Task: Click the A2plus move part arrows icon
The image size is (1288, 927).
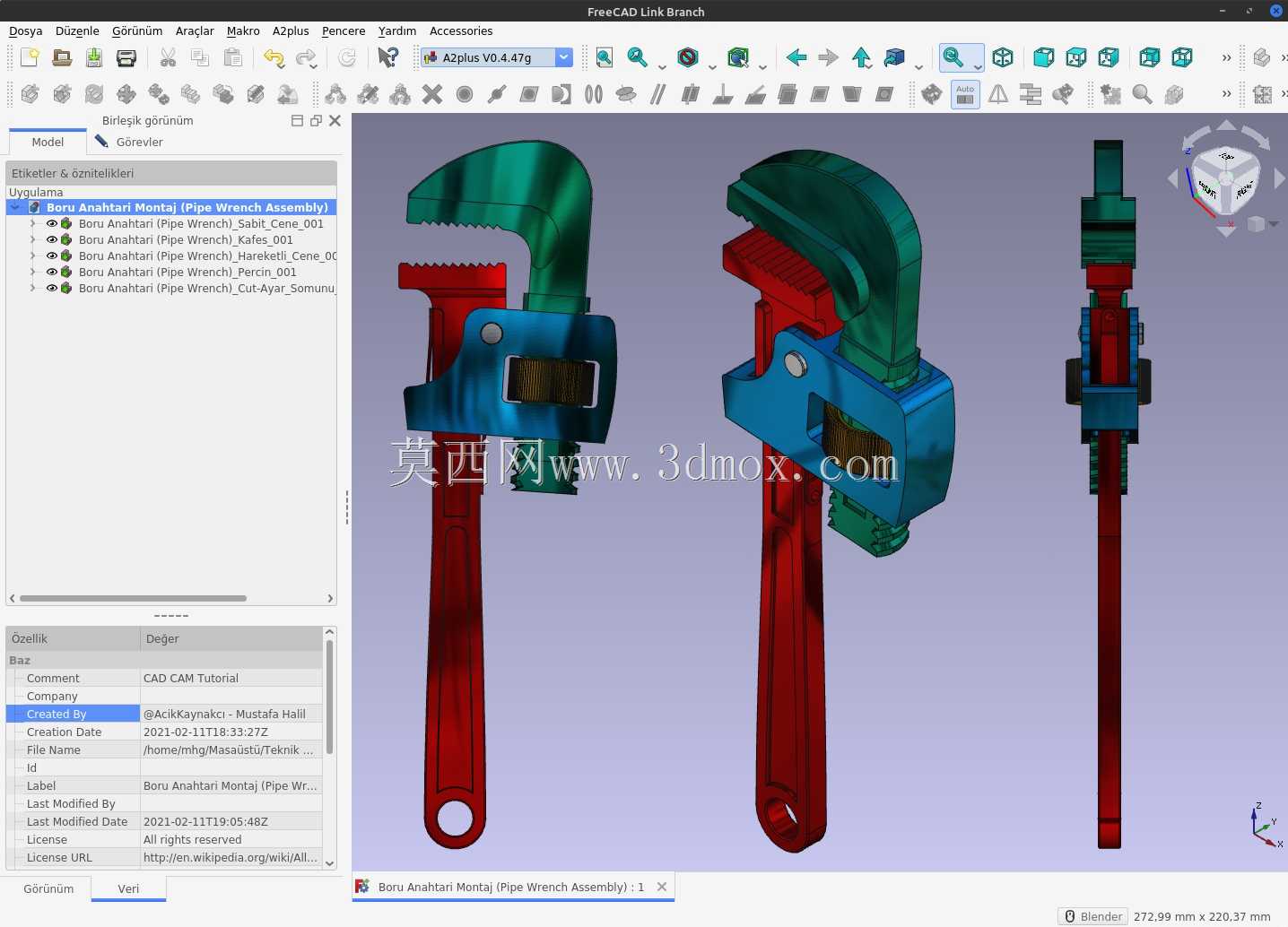Action: point(126,94)
